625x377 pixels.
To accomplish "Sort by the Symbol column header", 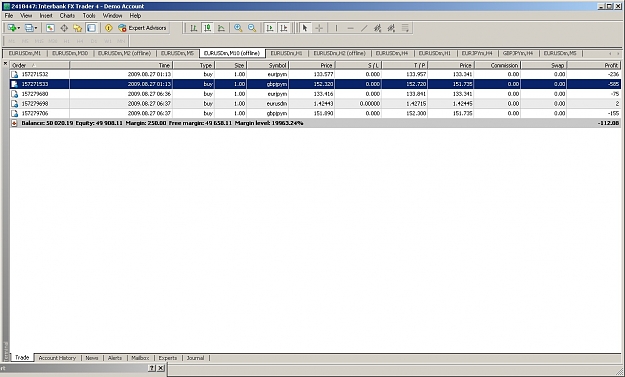I will pyautogui.click(x=268, y=65).
